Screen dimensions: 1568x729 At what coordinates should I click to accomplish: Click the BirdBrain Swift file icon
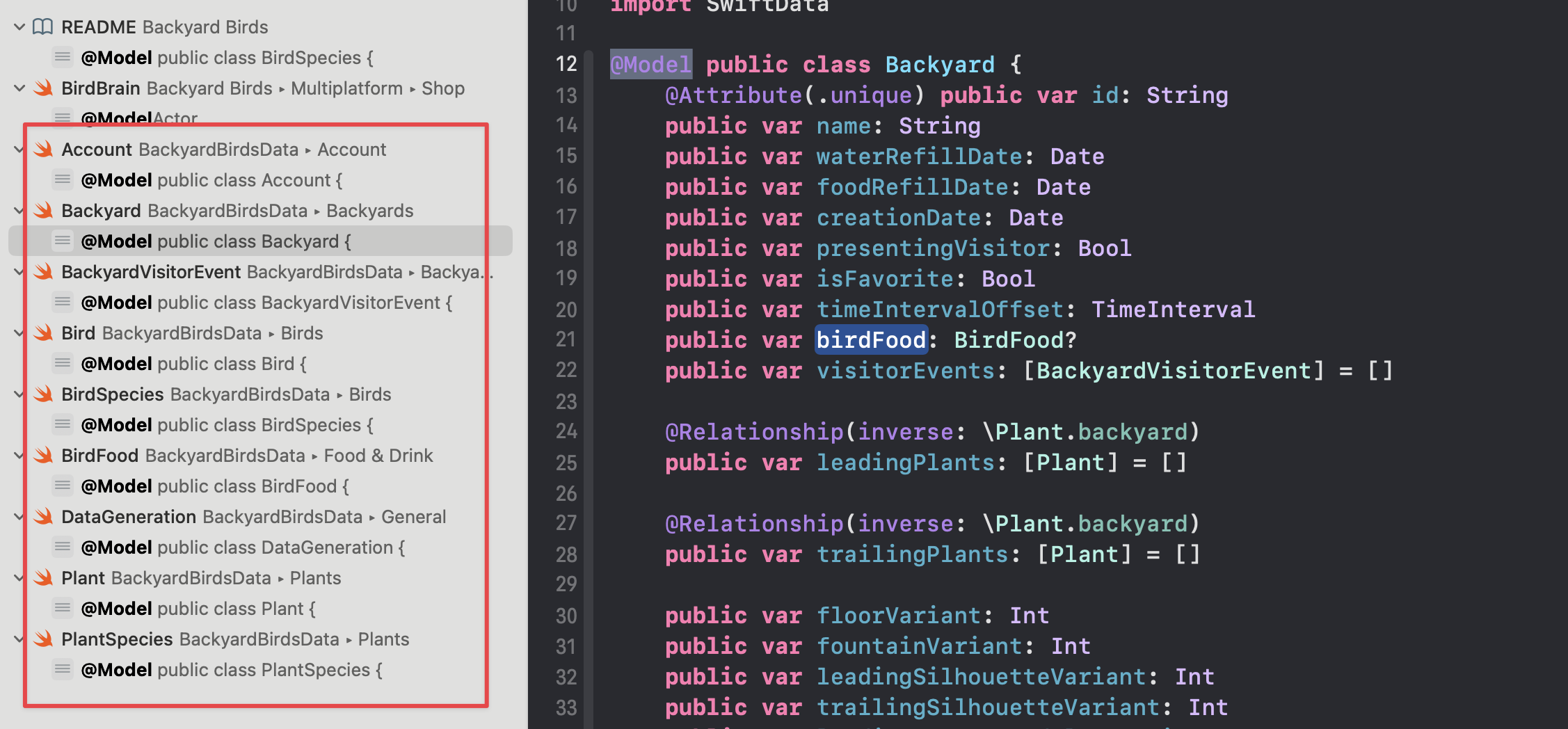(43, 88)
